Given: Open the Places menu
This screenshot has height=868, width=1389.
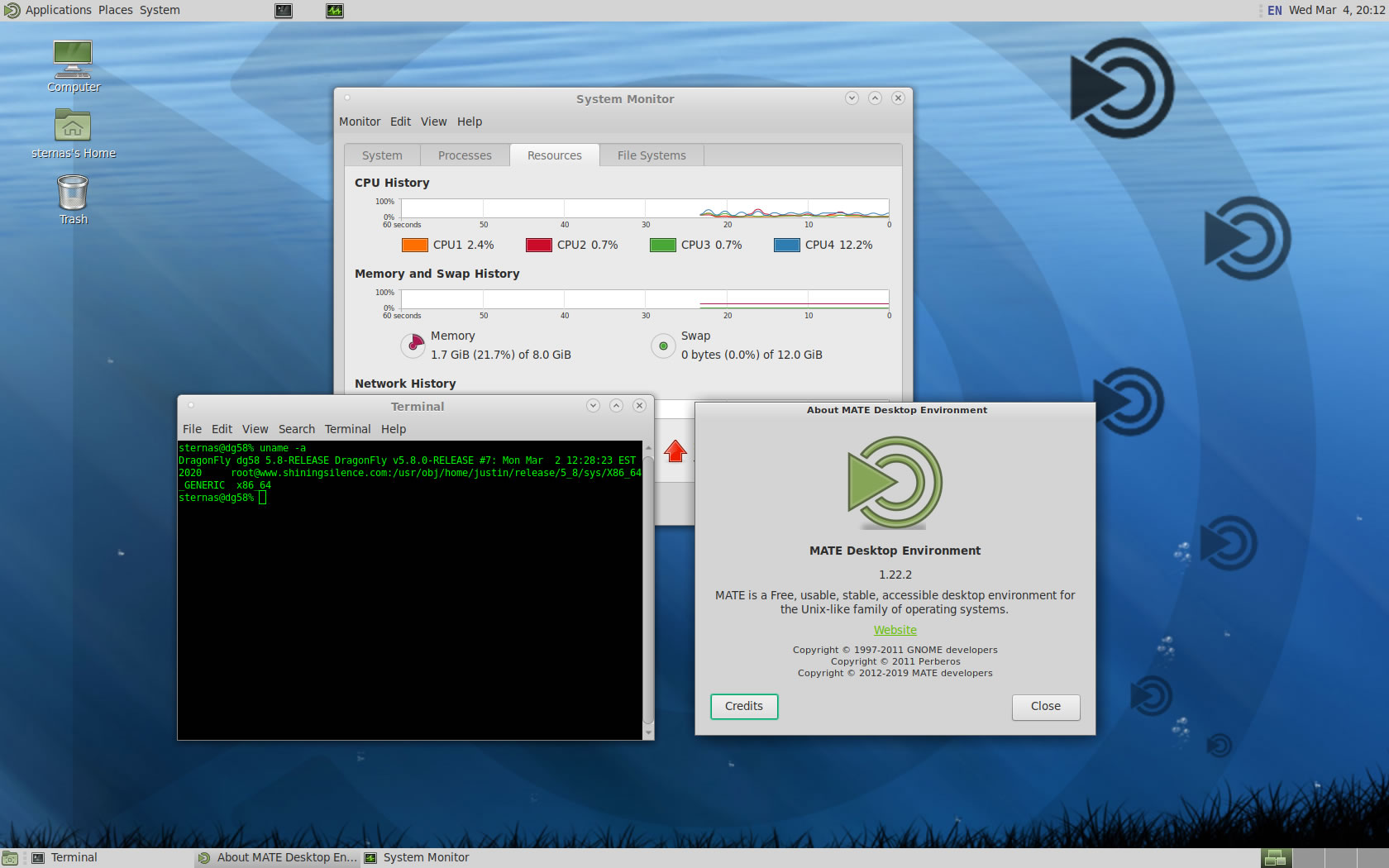Looking at the screenshot, I should click(x=116, y=10).
